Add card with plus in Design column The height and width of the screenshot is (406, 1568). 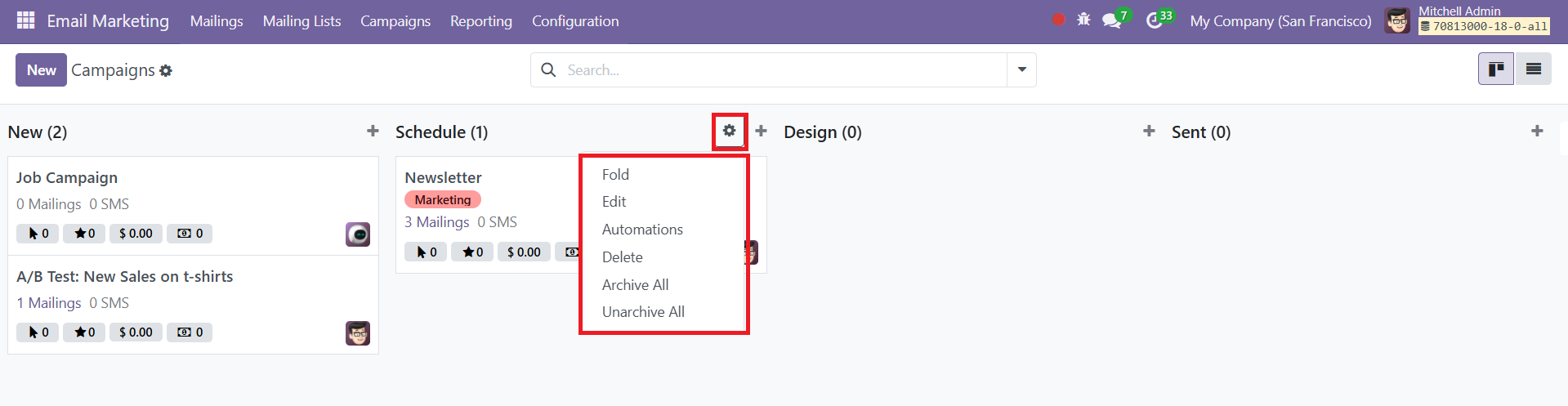coord(1149,131)
